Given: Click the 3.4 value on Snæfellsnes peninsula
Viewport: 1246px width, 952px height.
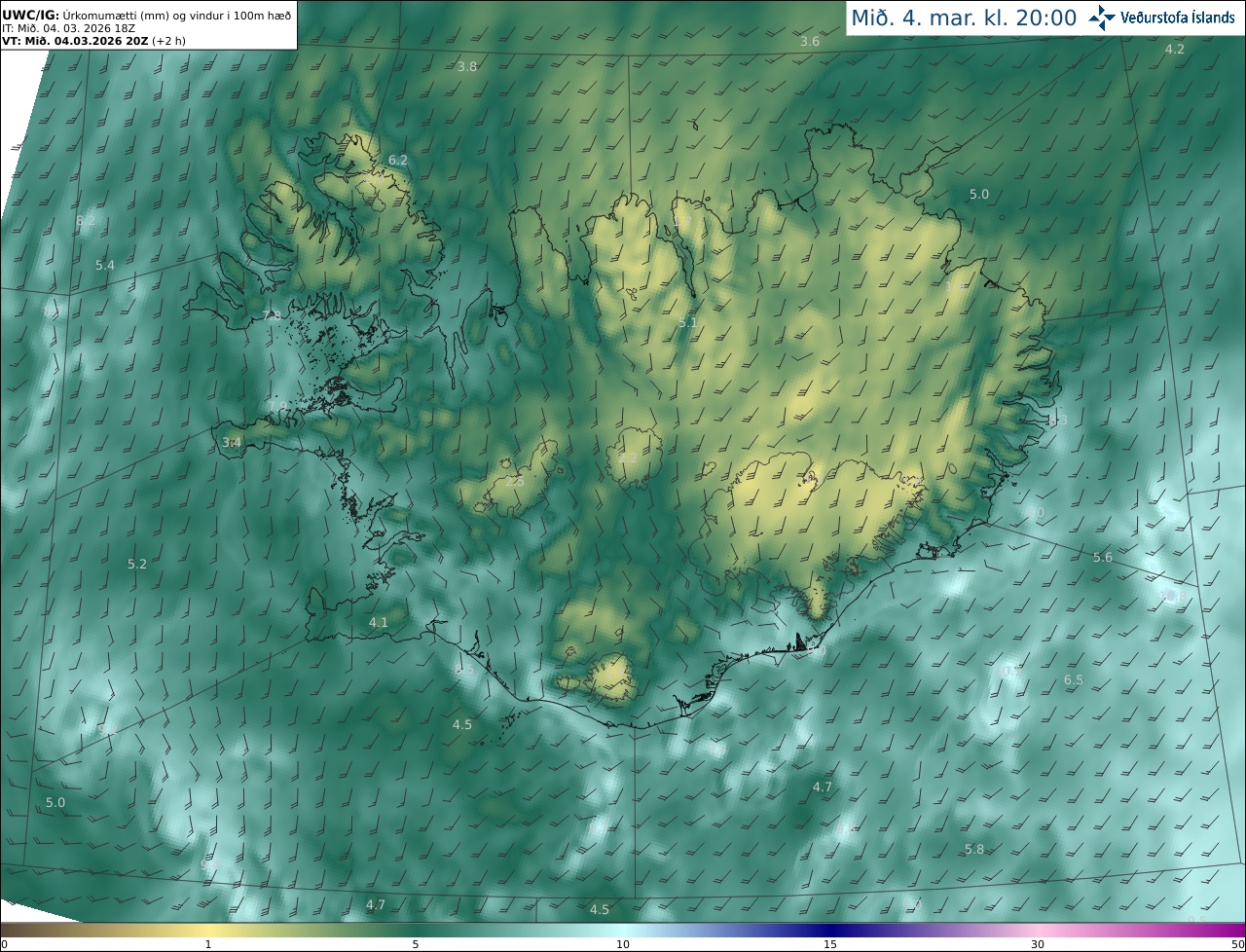Looking at the screenshot, I should click(x=231, y=443).
